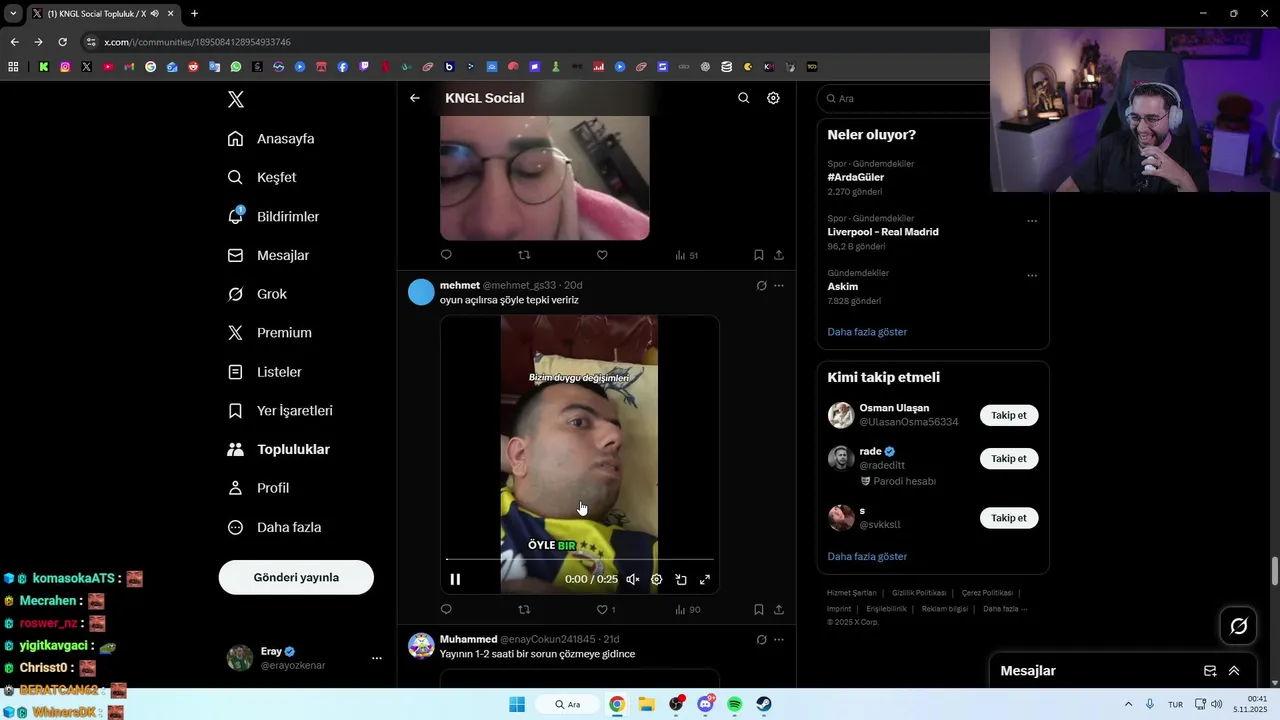This screenshot has height=720, width=1280.
Task: Open more options for Askim trend
Action: (1032, 276)
